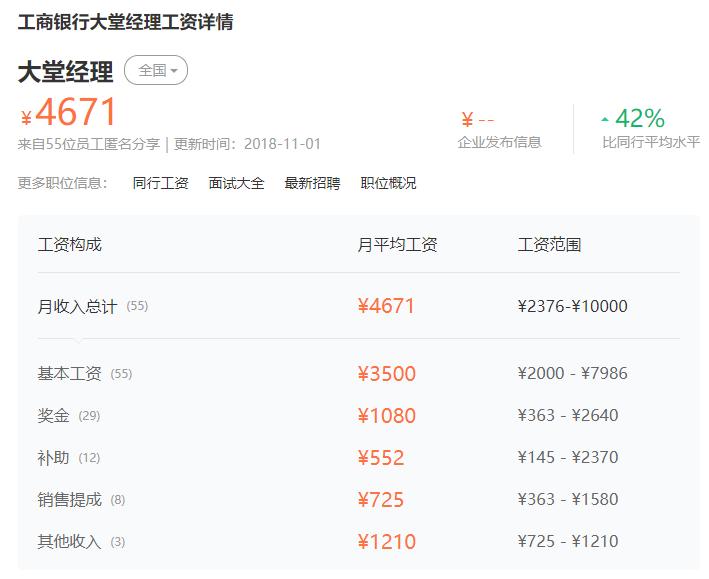Click the 大堂经理 job title heading
The height and width of the screenshot is (579, 709).
pyautogui.click(x=66, y=71)
